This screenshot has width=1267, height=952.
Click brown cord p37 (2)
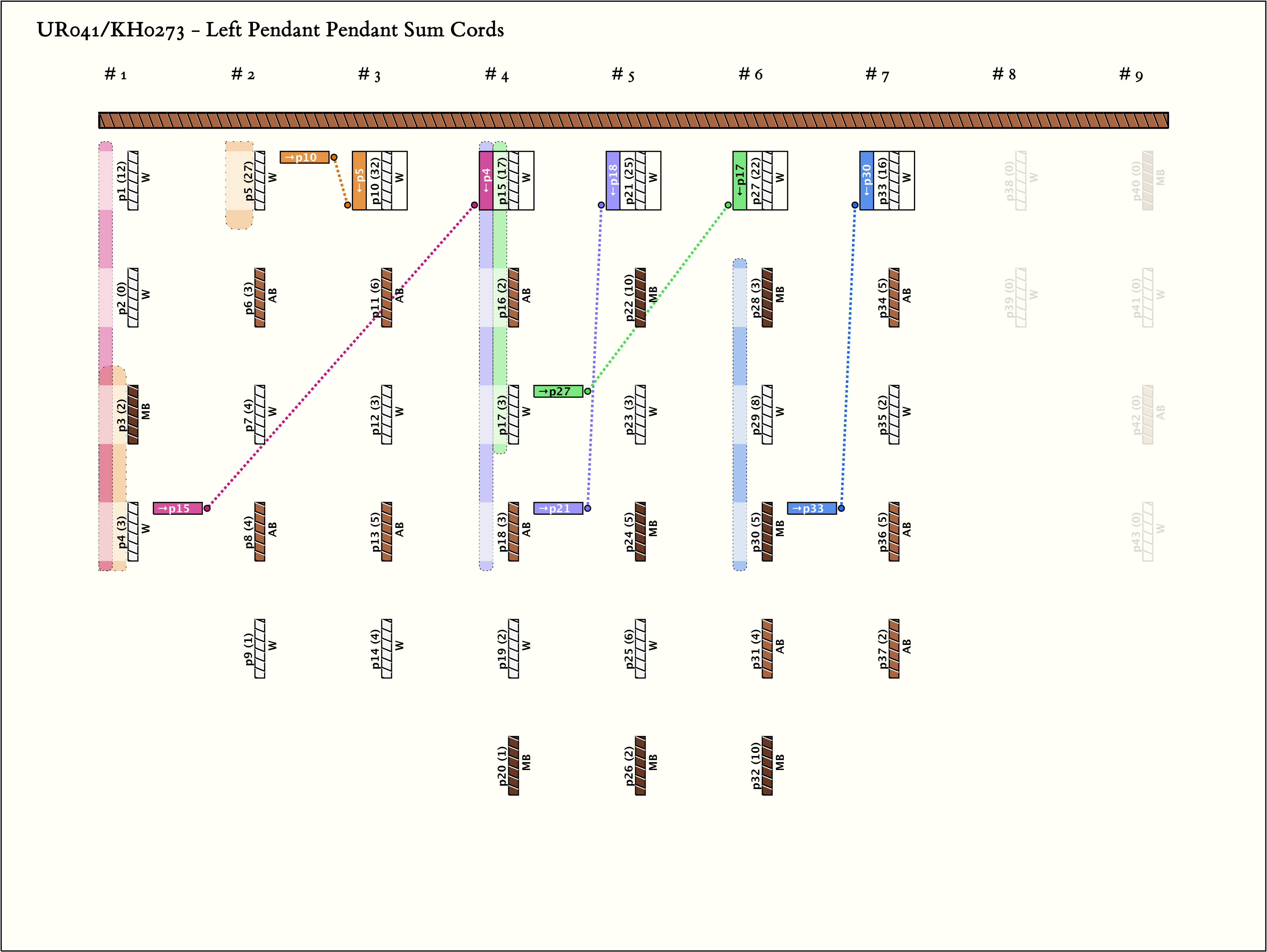tap(894, 649)
